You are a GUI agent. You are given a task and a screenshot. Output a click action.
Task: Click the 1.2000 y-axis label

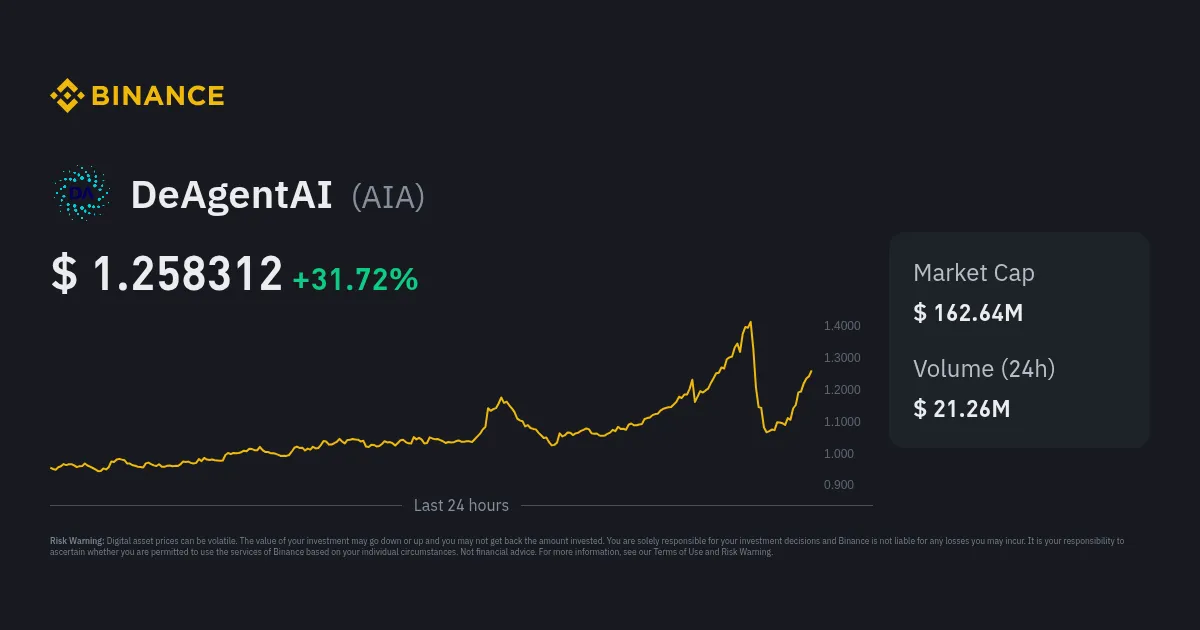pos(841,390)
